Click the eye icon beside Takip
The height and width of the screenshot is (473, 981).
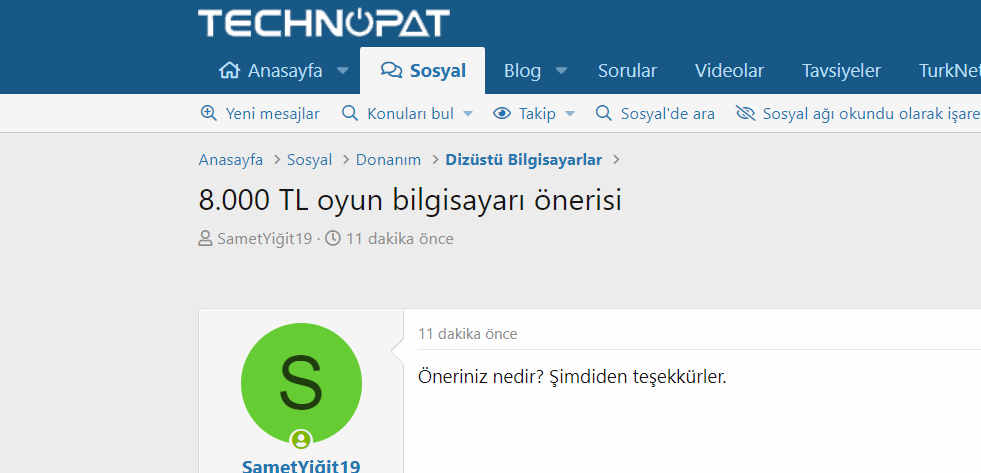point(502,113)
